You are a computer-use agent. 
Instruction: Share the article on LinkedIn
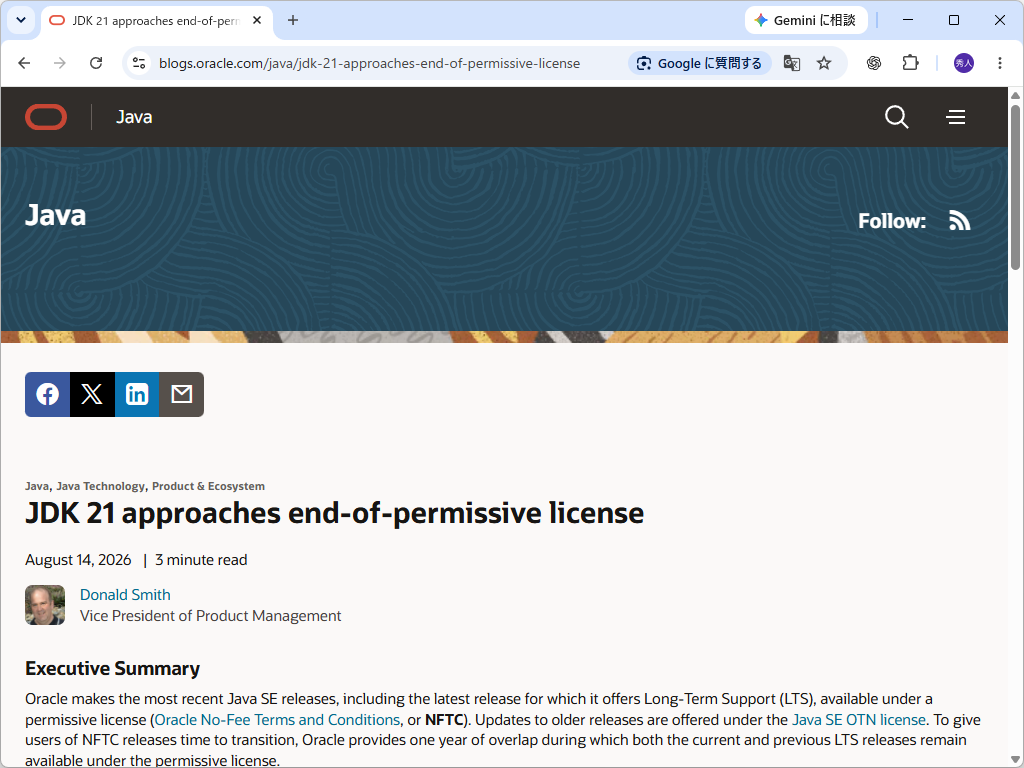point(137,394)
